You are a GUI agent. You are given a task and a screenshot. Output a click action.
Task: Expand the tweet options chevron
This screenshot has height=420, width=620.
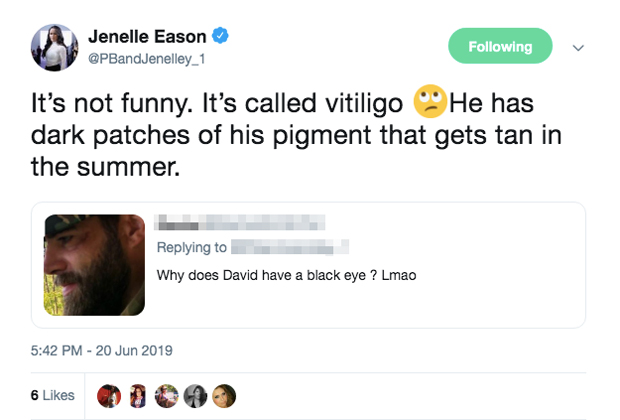(577, 47)
